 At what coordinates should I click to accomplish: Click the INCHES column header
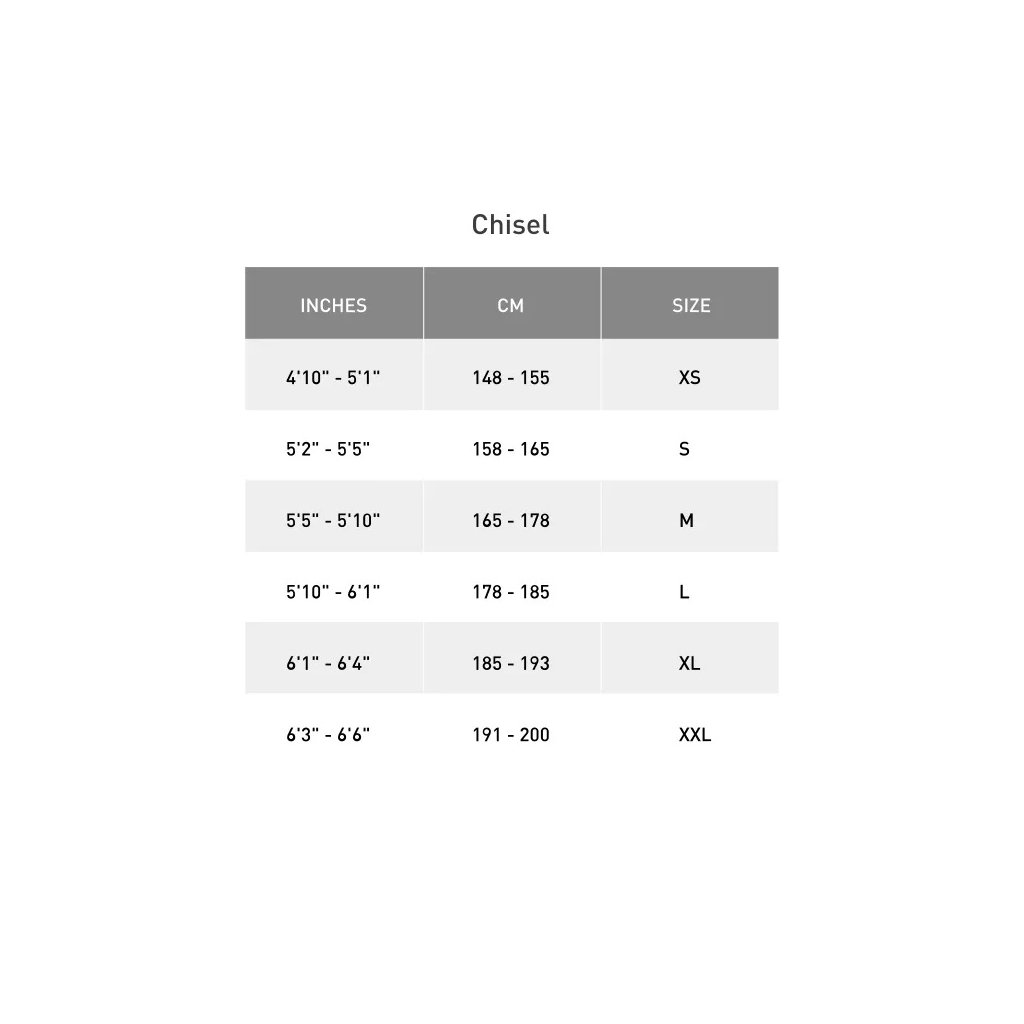(x=333, y=306)
